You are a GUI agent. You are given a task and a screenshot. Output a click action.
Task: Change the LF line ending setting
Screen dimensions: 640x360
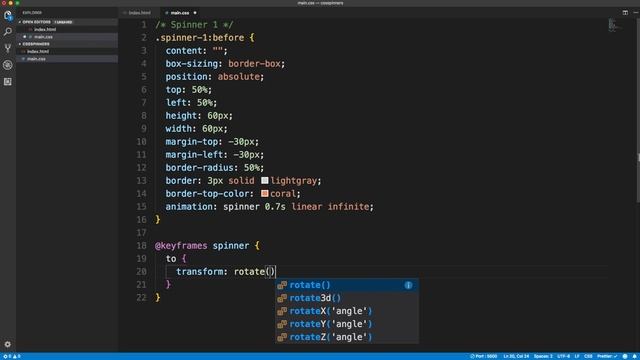577,356
